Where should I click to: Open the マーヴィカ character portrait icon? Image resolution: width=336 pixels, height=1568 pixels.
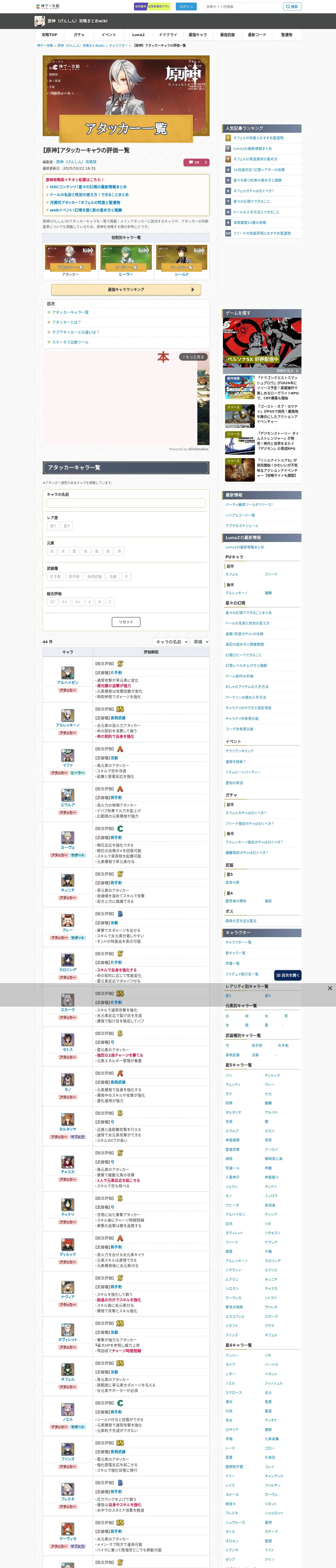click(68, 1529)
